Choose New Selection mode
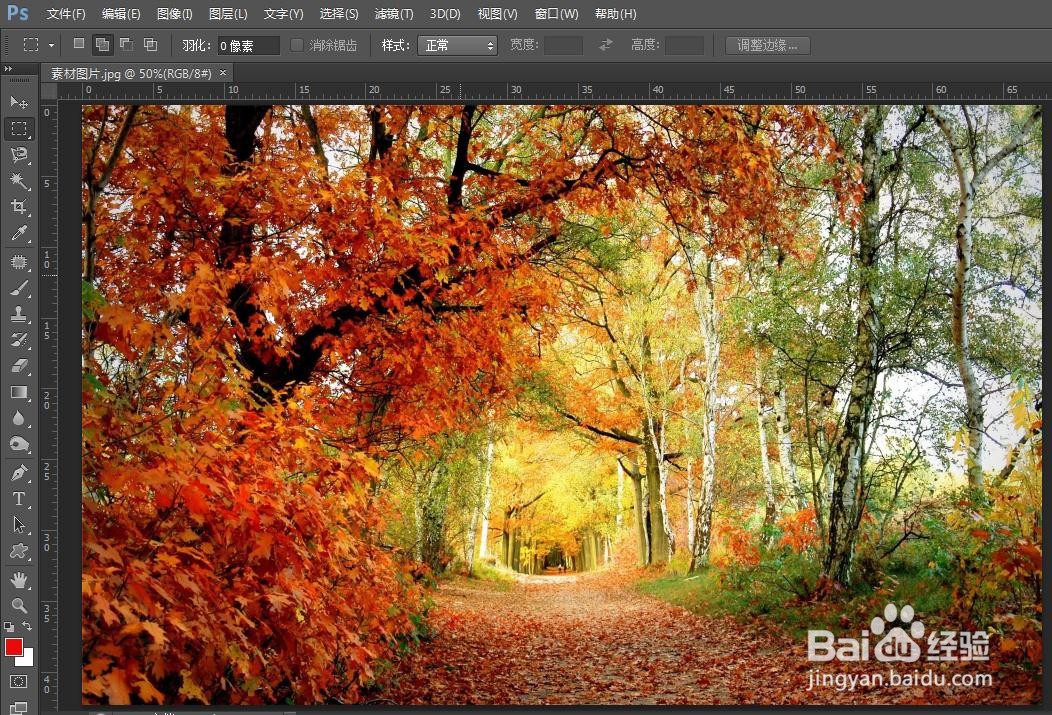 78,44
